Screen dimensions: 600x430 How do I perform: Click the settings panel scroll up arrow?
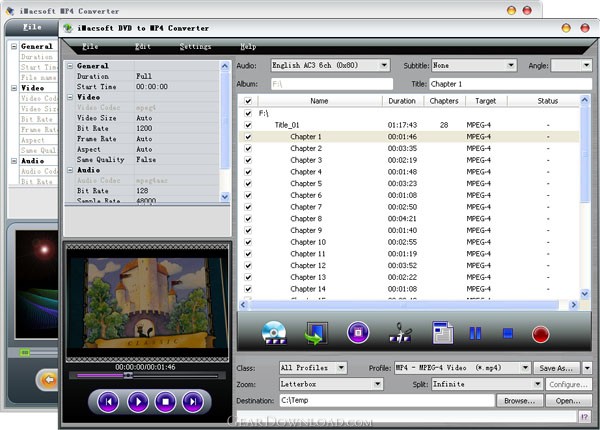click(x=225, y=66)
